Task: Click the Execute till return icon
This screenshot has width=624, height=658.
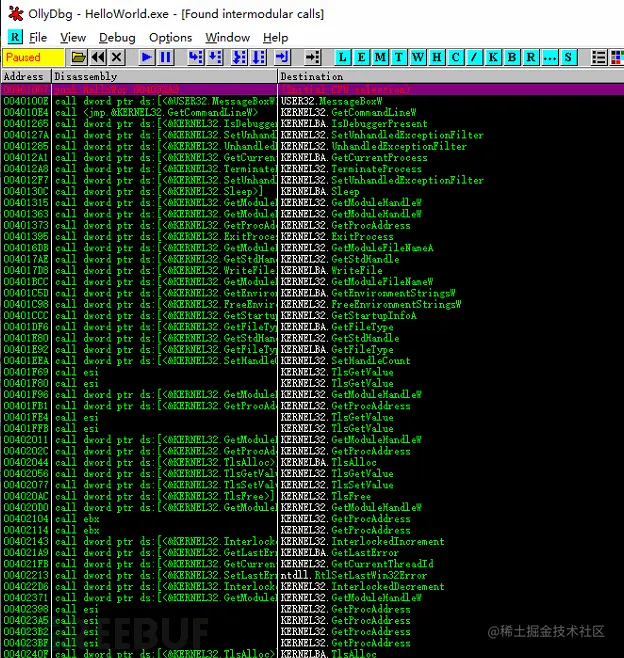Action: (x=283, y=57)
